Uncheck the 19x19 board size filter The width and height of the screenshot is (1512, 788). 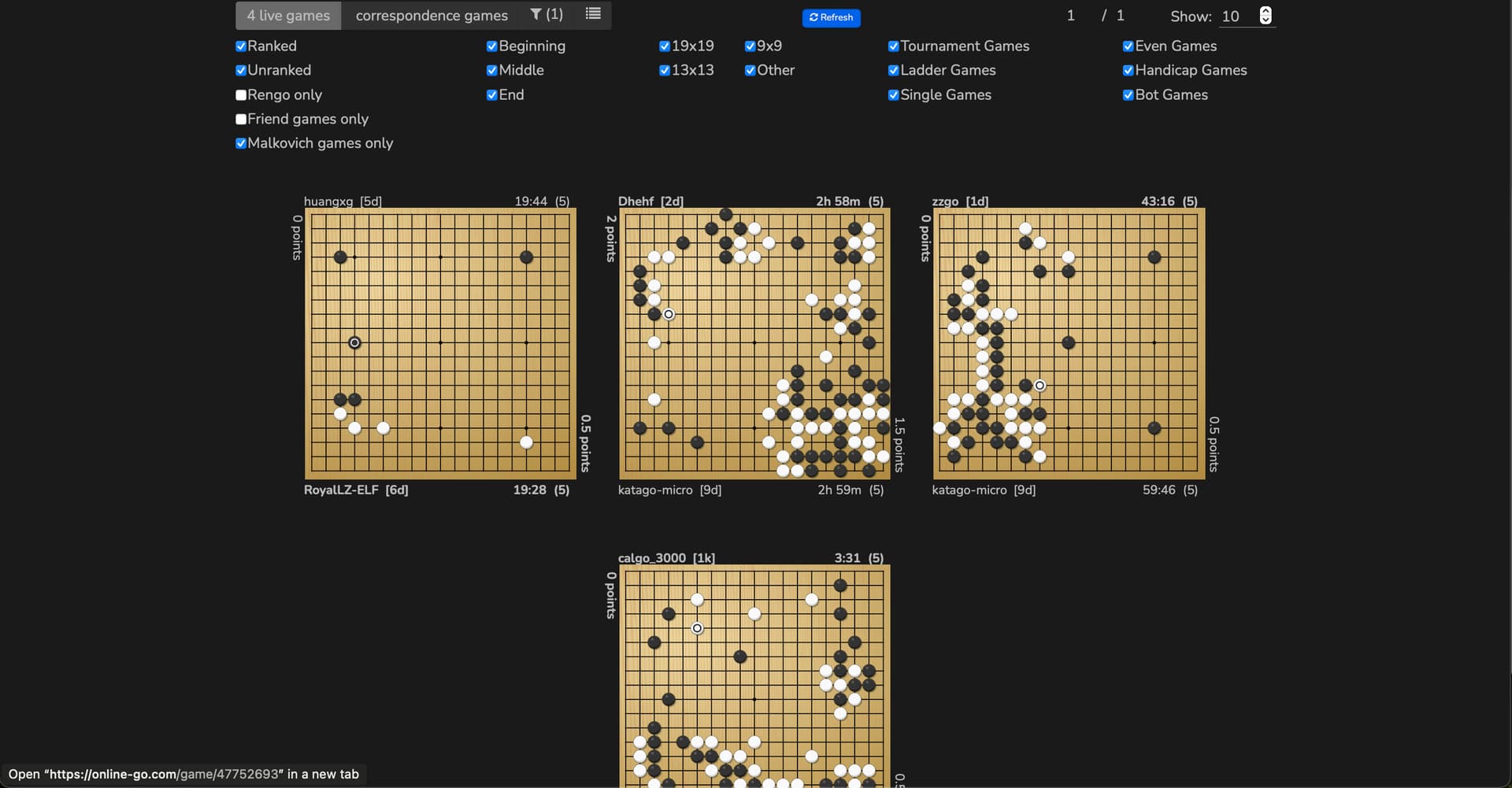(x=665, y=46)
